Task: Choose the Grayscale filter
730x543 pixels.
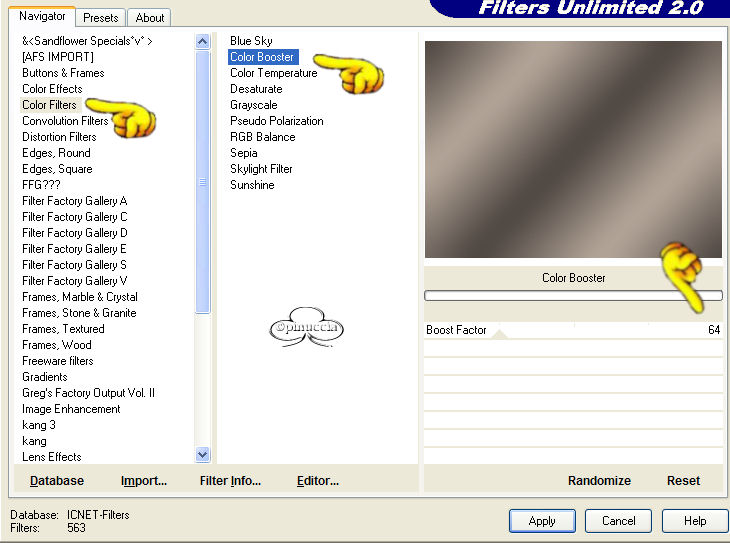Action: pos(254,105)
